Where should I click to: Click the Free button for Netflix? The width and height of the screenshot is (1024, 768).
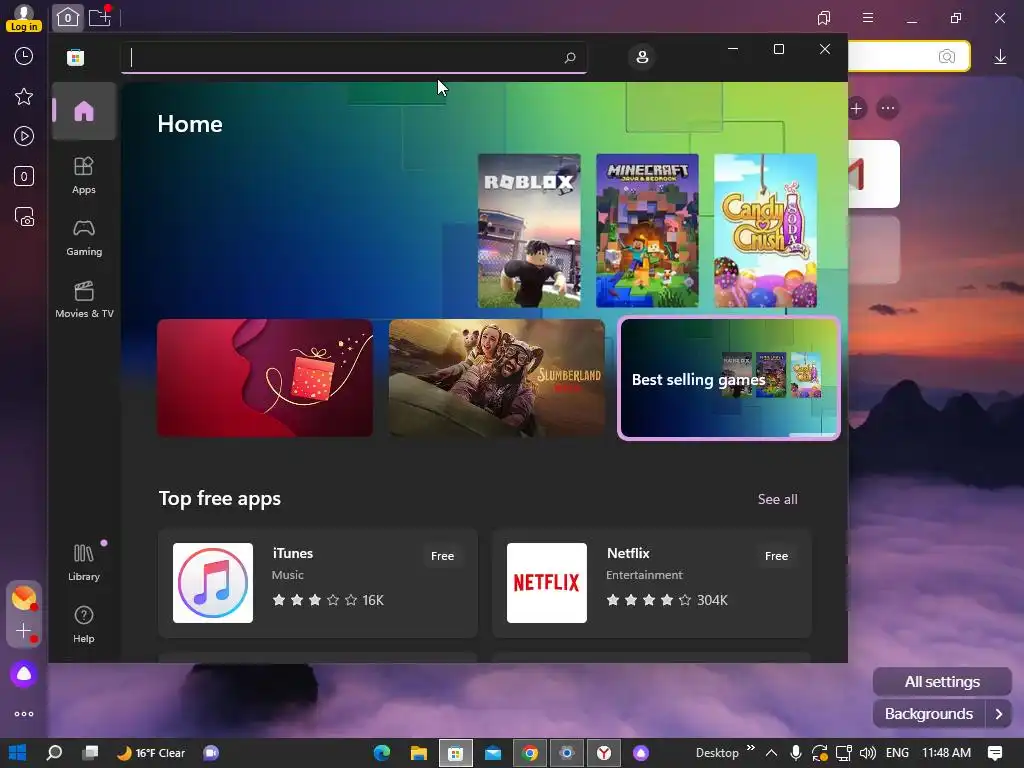click(776, 556)
